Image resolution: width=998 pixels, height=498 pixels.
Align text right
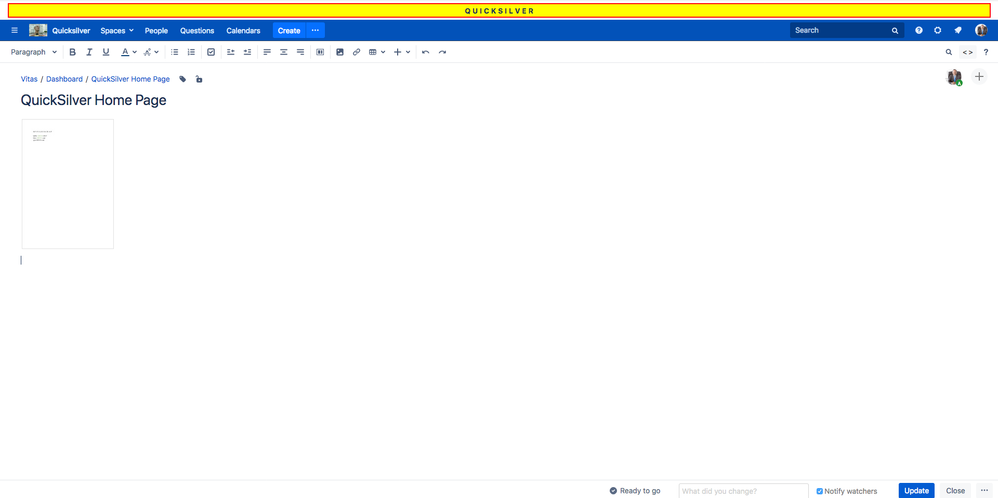pyautogui.click(x=300, y=52)
